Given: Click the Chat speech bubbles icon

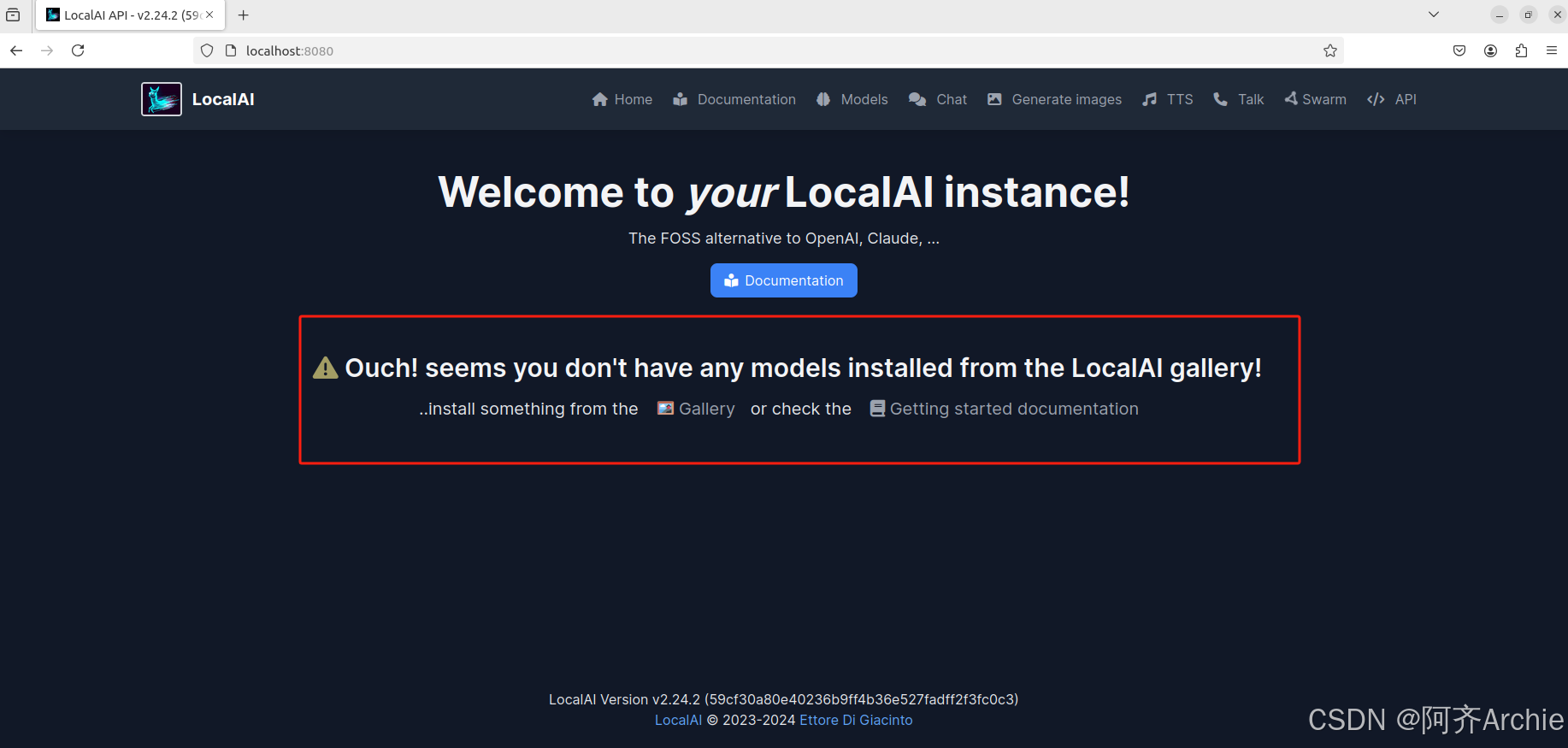Looking at the screenshot, I should (x=917, y=99).
